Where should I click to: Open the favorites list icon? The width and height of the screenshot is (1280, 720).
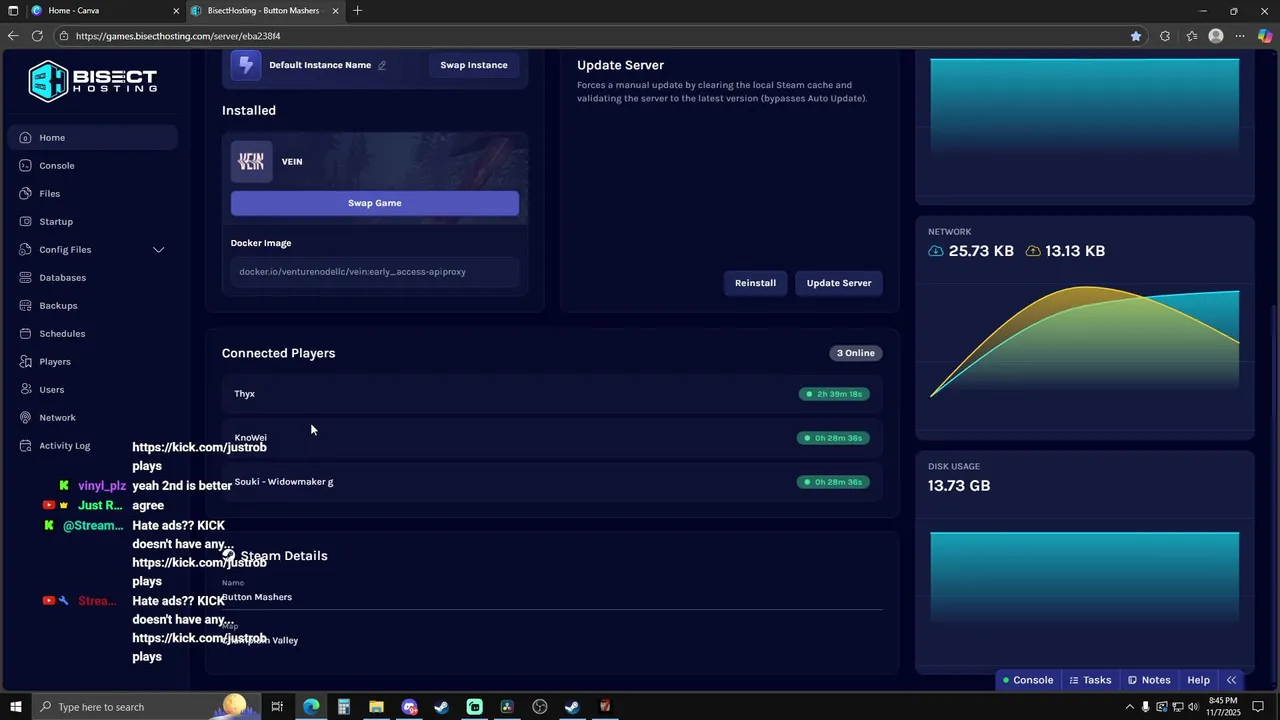tap(1192, 36)
